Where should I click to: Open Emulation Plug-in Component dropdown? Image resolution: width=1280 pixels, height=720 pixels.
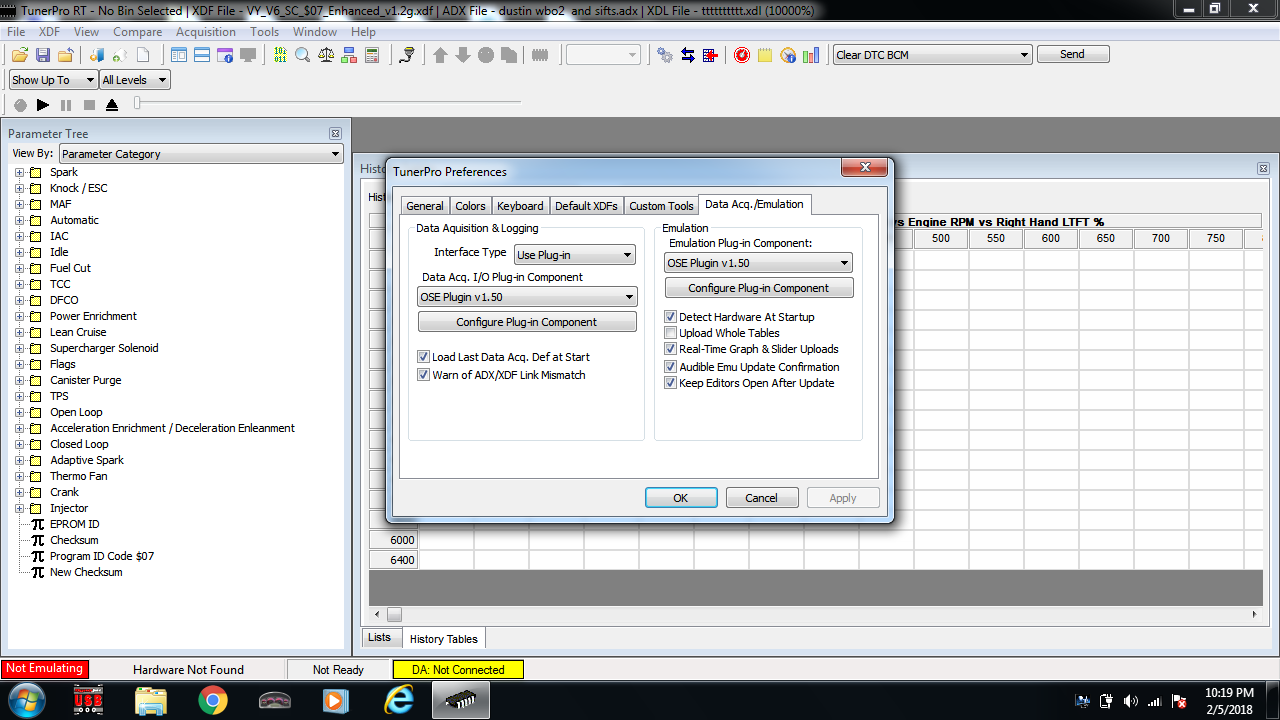(758, 263)
